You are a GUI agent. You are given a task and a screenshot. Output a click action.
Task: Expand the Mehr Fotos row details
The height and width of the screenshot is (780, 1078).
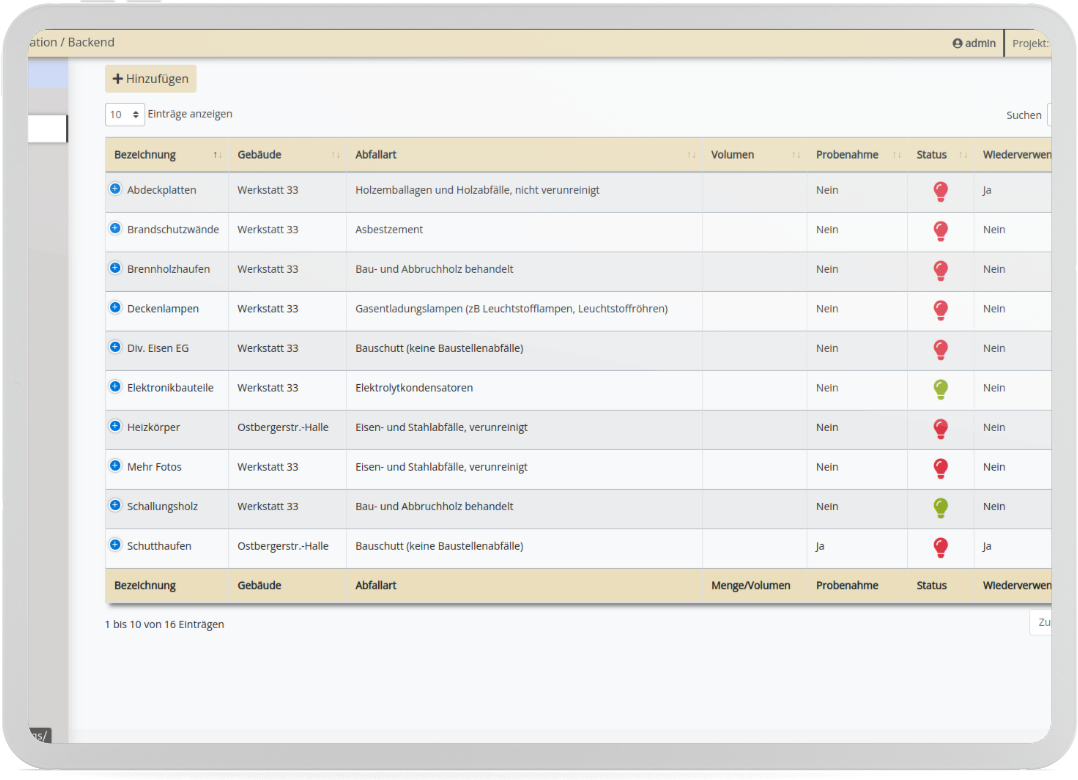115,466
